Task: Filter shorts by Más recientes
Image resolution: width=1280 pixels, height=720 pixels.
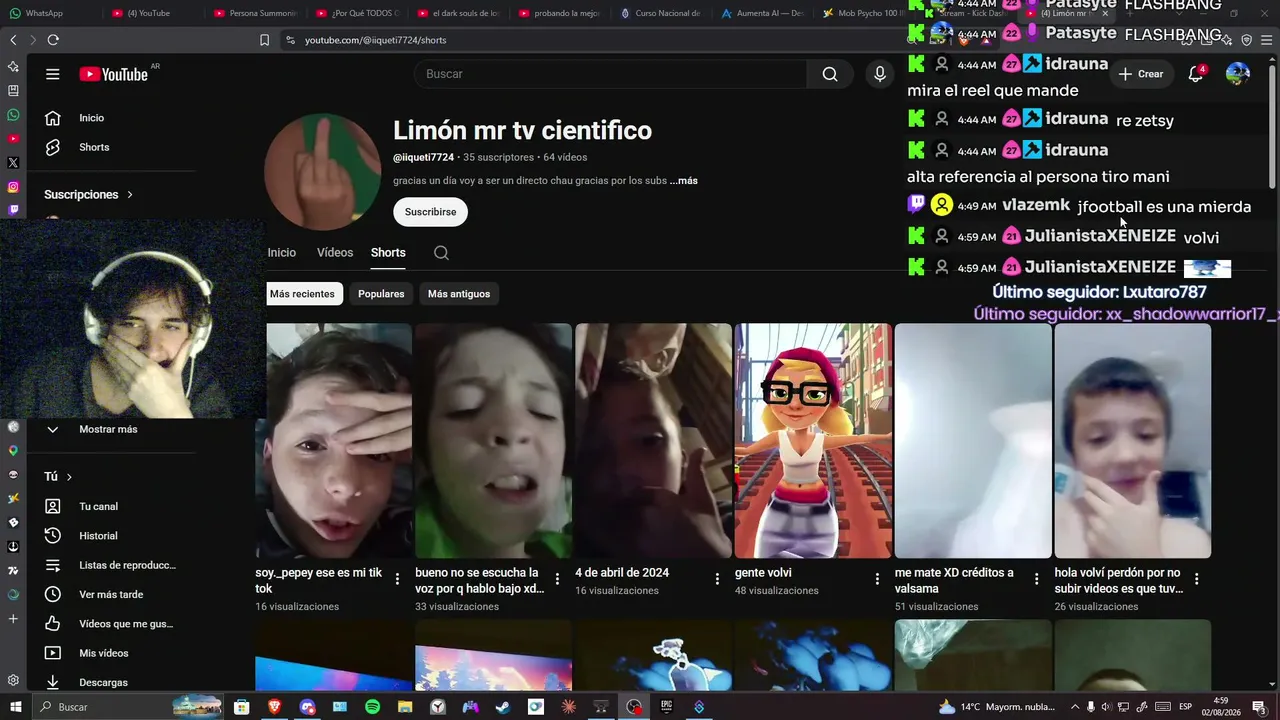Action: coord(302,294)
